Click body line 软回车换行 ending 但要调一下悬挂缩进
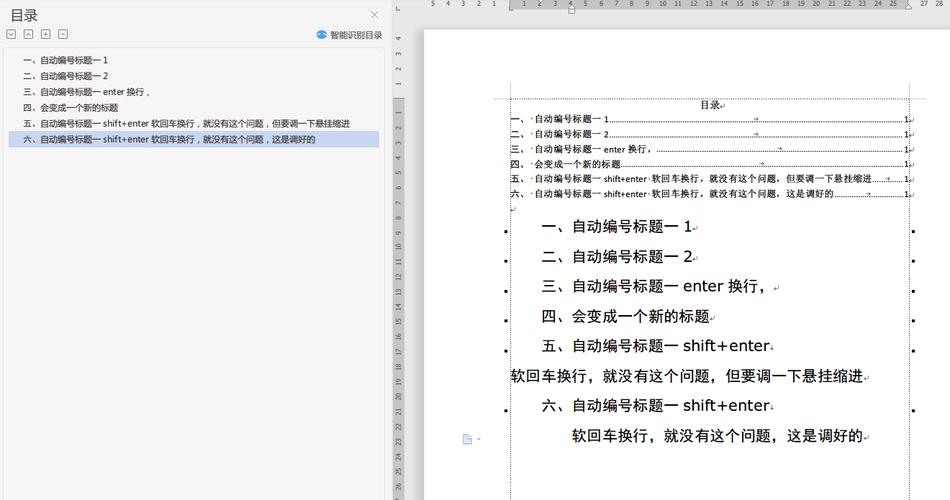The image size is (950, 500). pyautogui.click(x=686, y=376)
